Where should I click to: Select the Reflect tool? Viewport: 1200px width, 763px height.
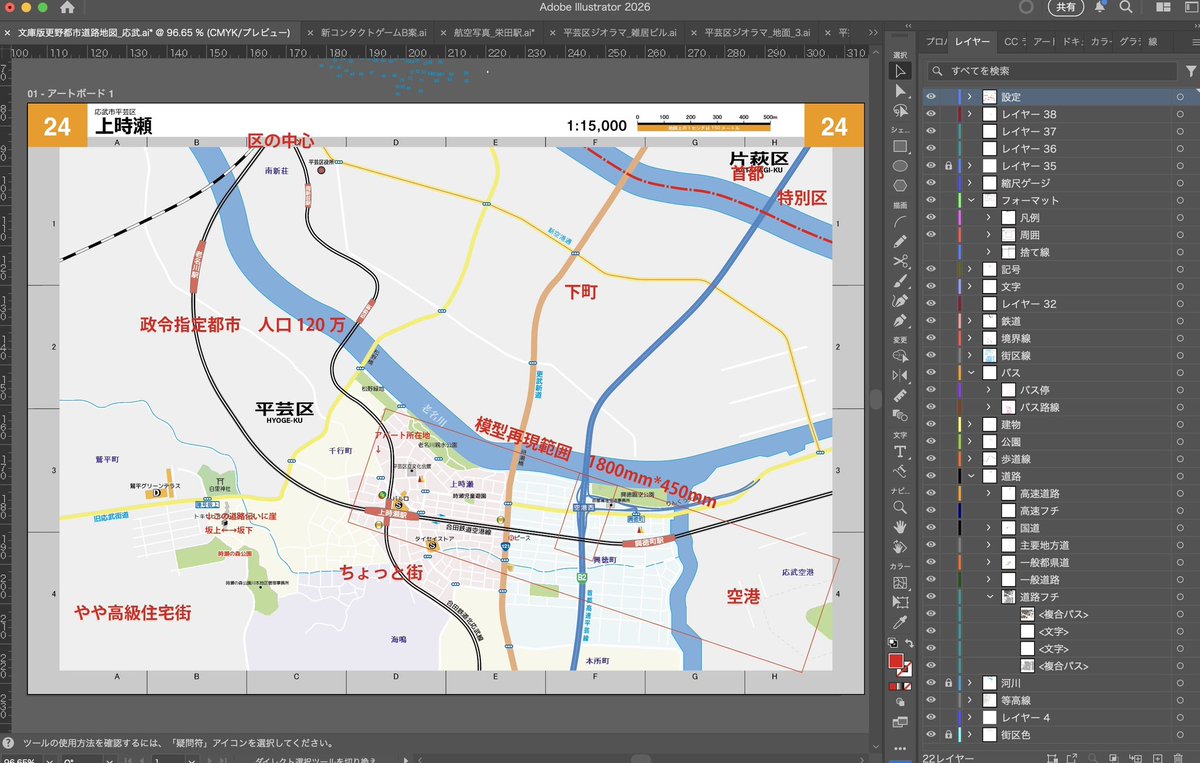click(900, 375)
